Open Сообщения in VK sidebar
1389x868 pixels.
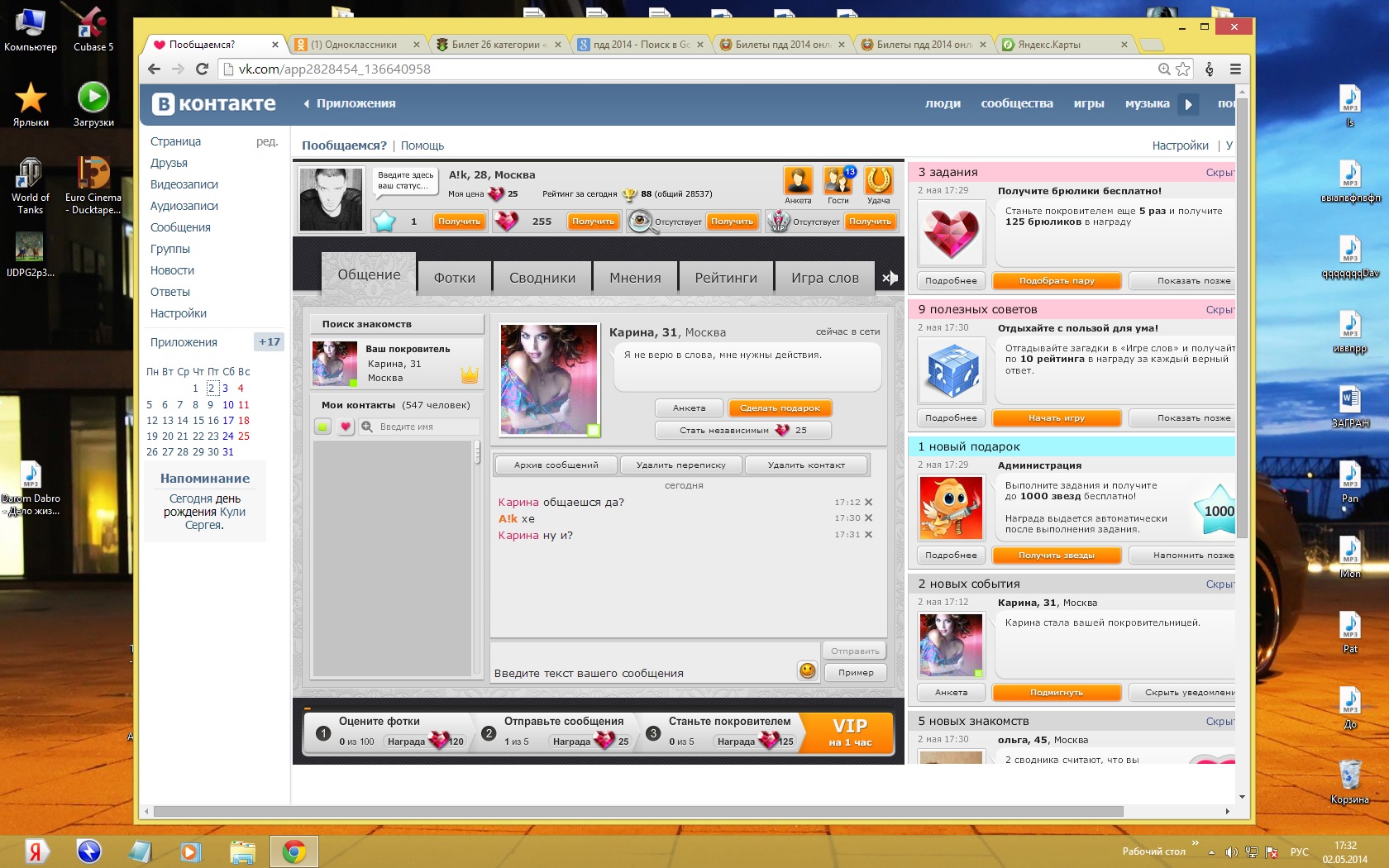pyautogui.click(x=180, y=227)
